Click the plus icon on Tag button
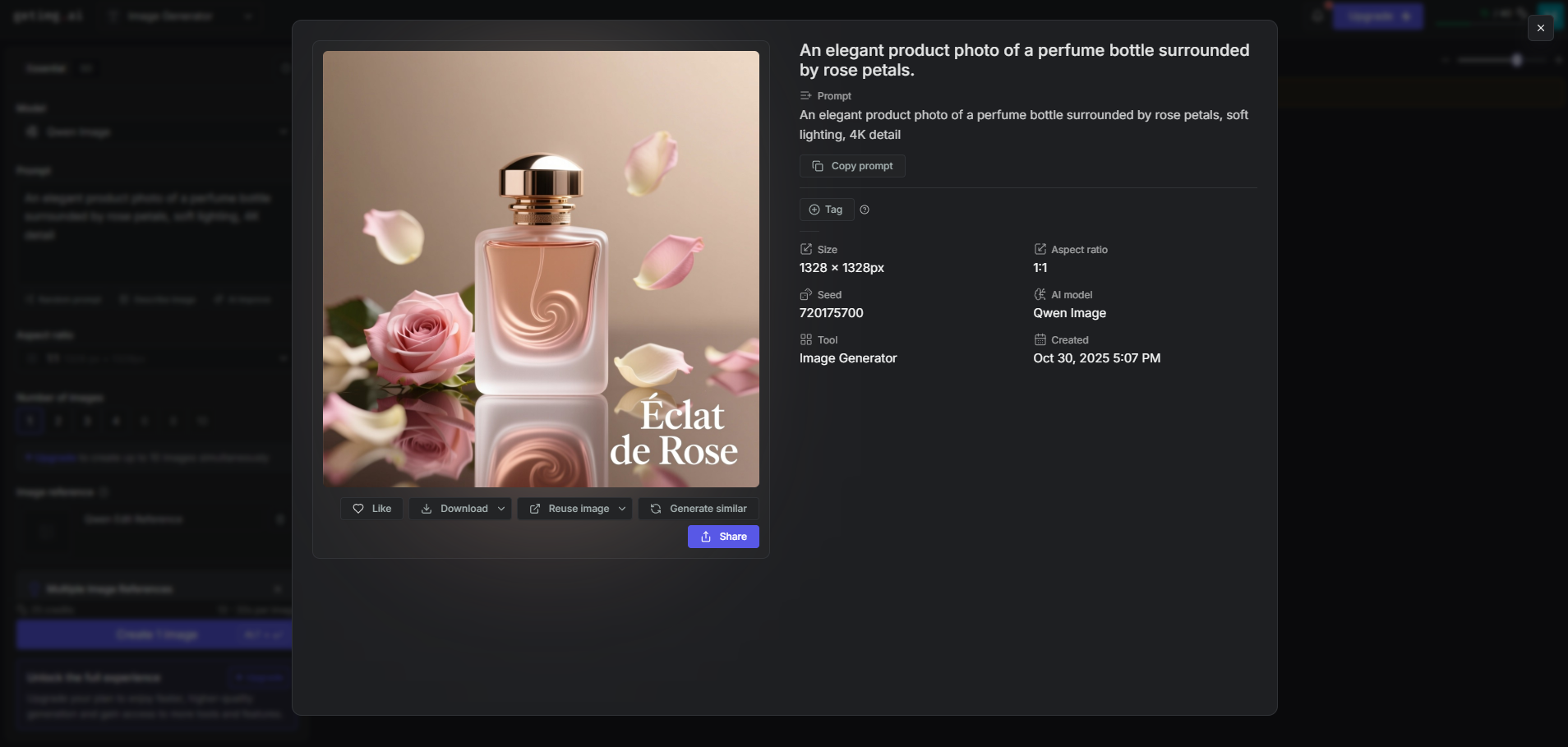This screenshot has height=747, width=1568. (x=814, y=210)
